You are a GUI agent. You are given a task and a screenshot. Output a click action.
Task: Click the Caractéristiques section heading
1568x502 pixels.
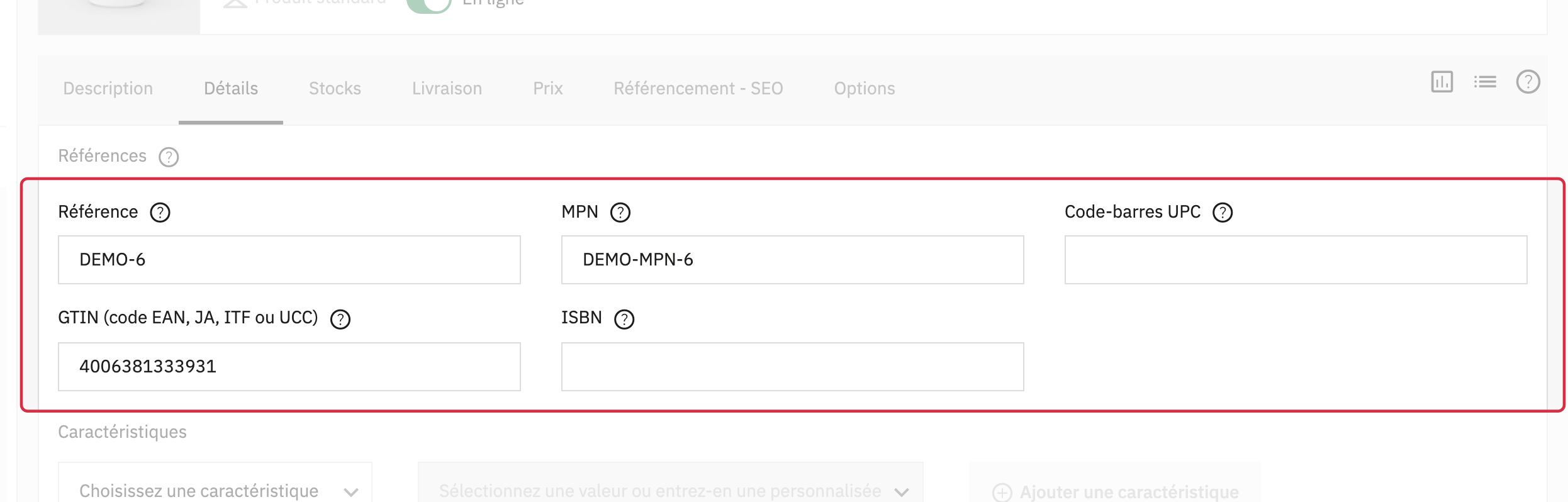point(122,432)
